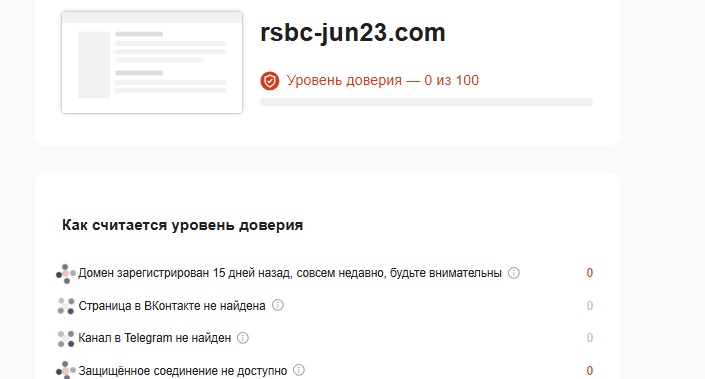Click text 'Защищённое соединение не доступно'
The height and width of the screenshot is (379, 705).
click(183, 371)
